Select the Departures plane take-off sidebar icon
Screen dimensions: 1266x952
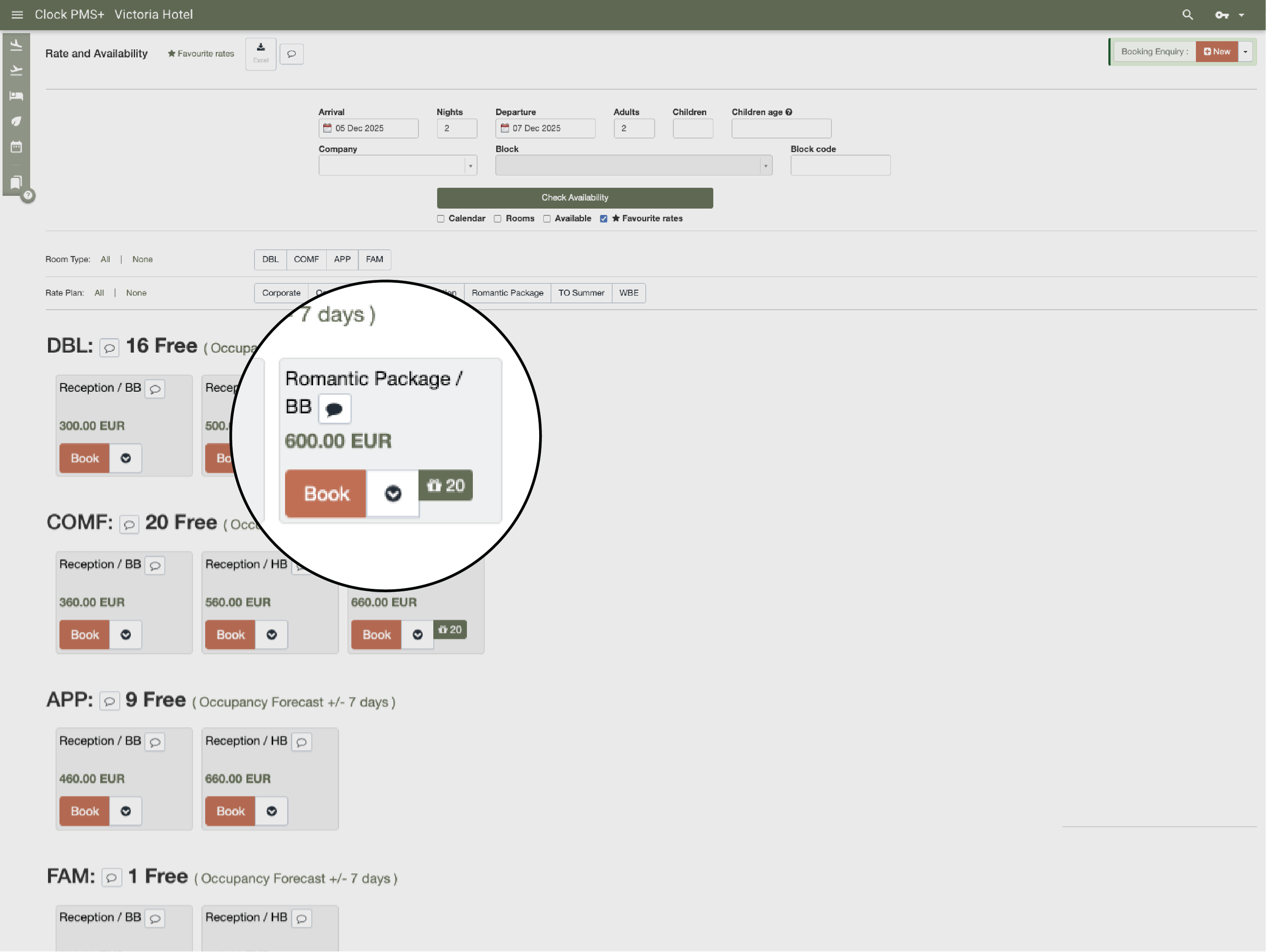(16, 70)
